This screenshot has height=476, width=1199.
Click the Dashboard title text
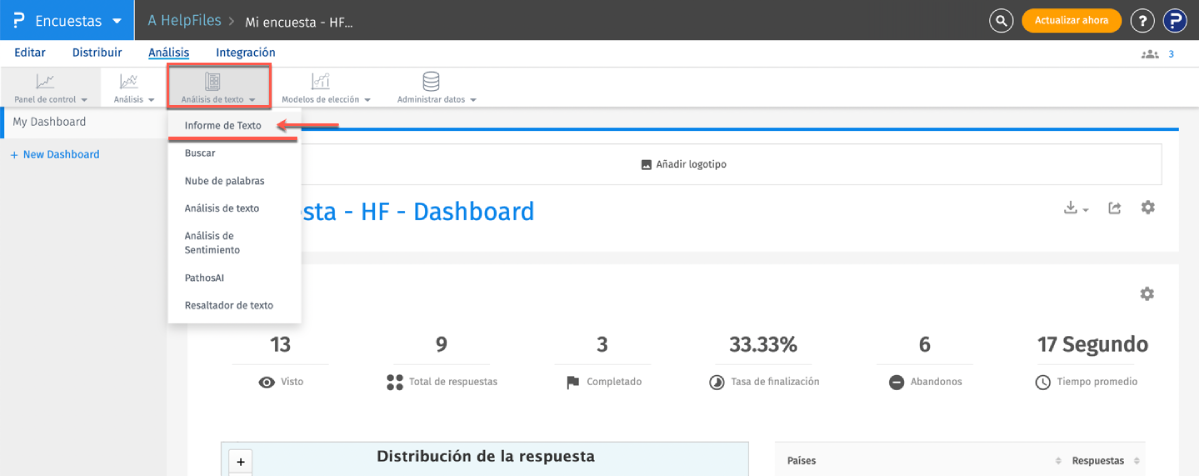tap(418, 211)
